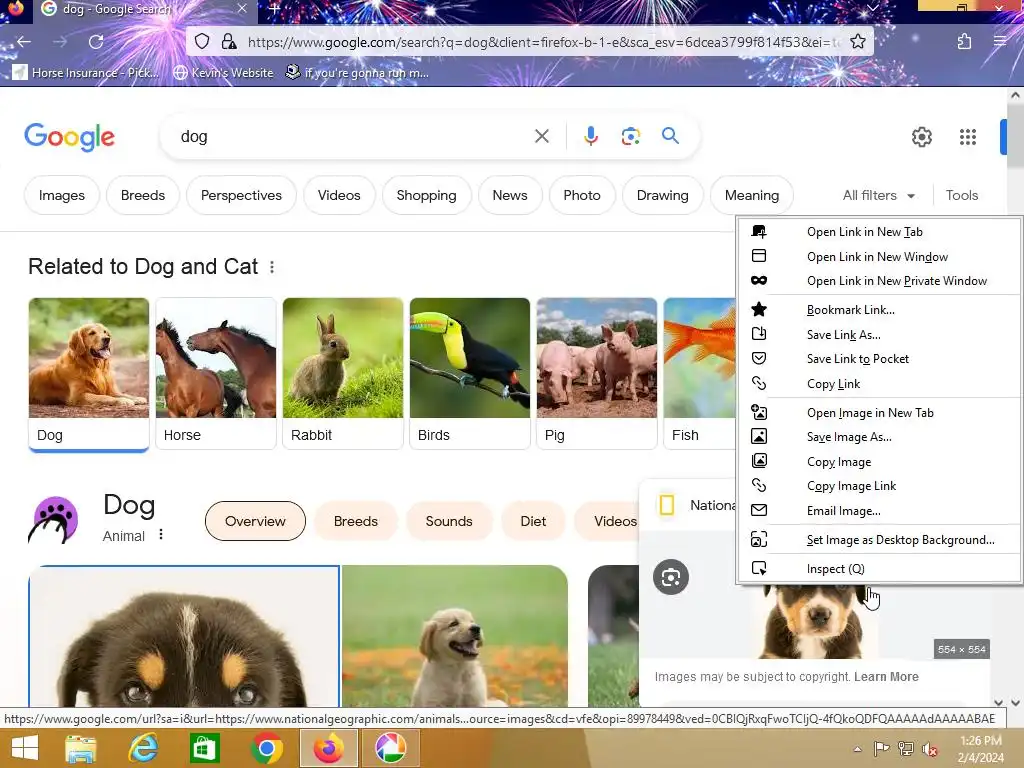Choose Set Image as Desktop Background
This screenshot has height=768, width=1024.
(879, 540)
